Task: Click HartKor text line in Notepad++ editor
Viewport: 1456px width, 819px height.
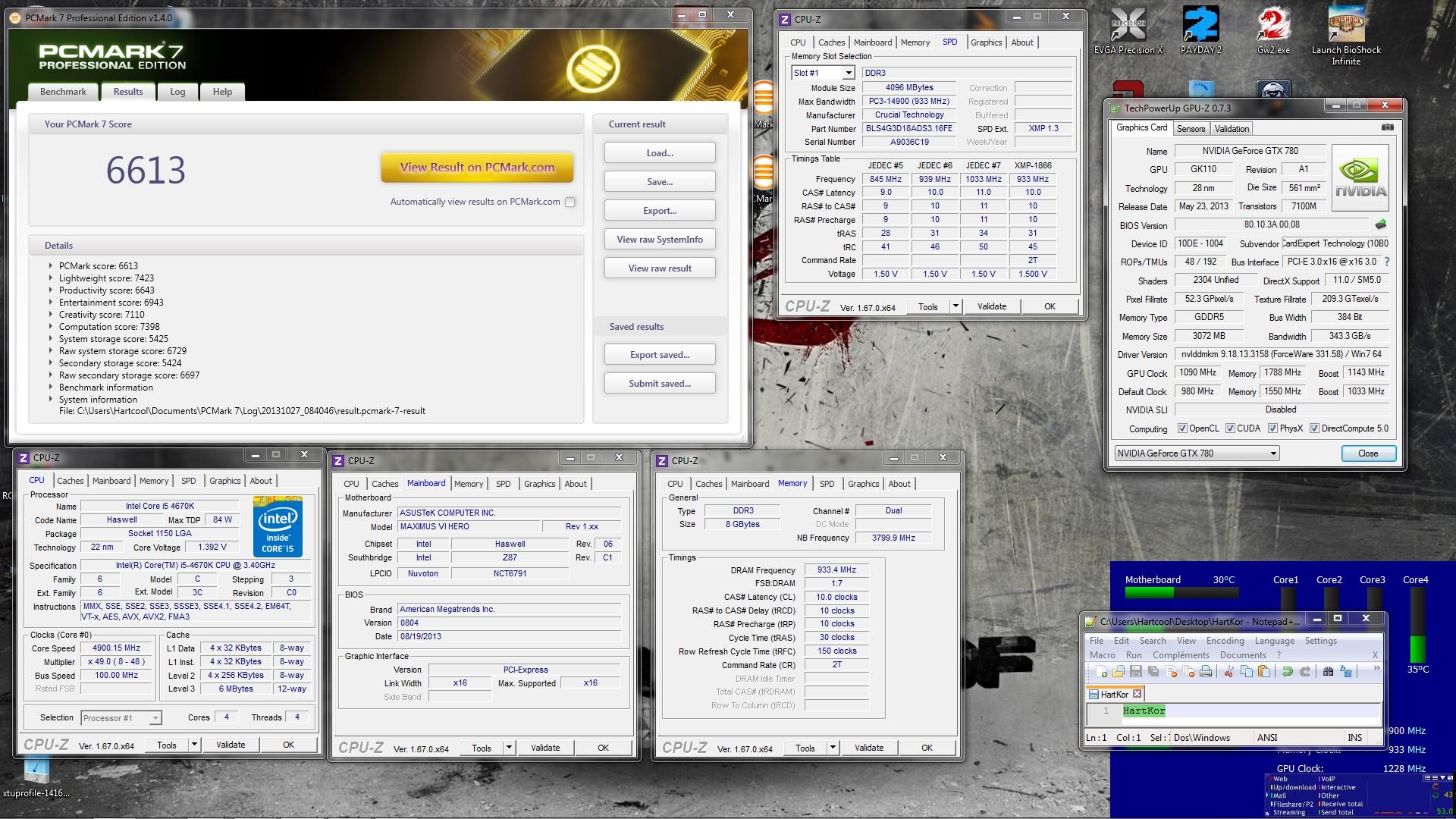Action: click(x=1144, y=711)
